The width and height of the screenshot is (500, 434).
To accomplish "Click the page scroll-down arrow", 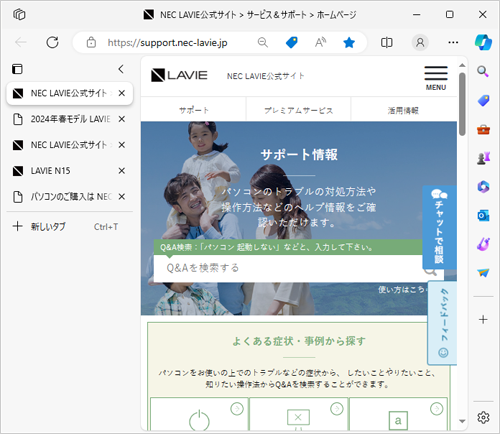I will point(462,421).
